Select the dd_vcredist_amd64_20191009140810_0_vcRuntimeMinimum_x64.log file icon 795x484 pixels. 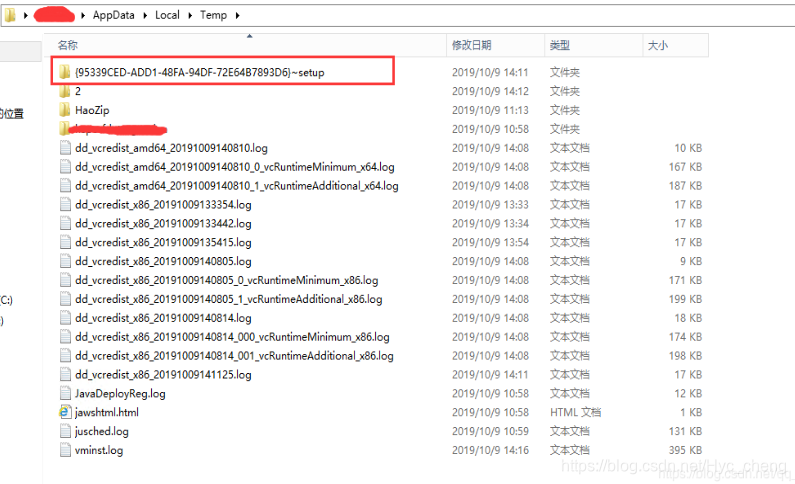65,167
